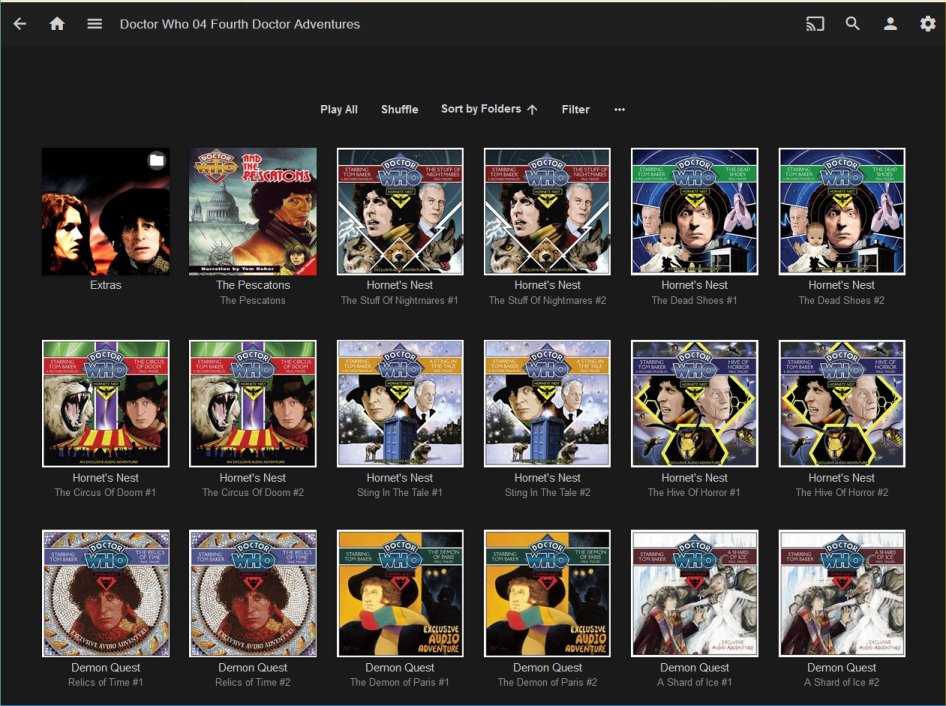
Task: Open A Shard of Ice #1 cover
Action: (694, 594)
